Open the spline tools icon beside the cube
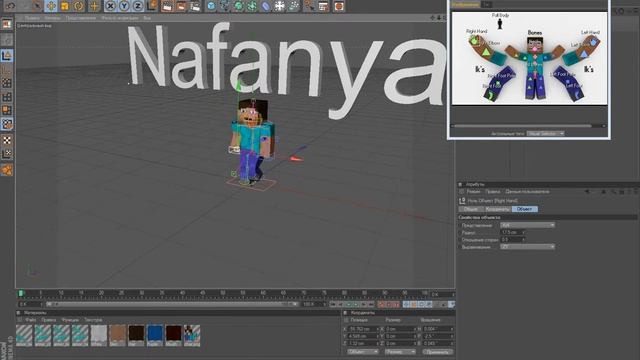 (225, 6)
